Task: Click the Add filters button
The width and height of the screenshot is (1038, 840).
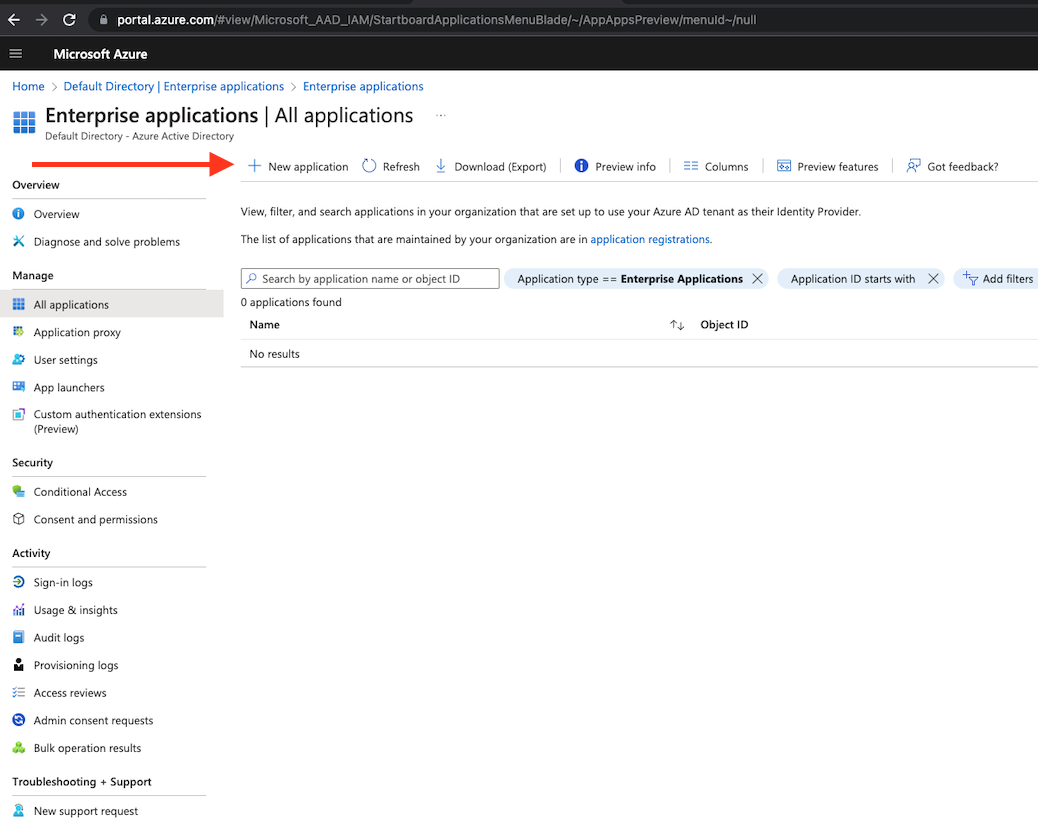Action: [998, 279]
